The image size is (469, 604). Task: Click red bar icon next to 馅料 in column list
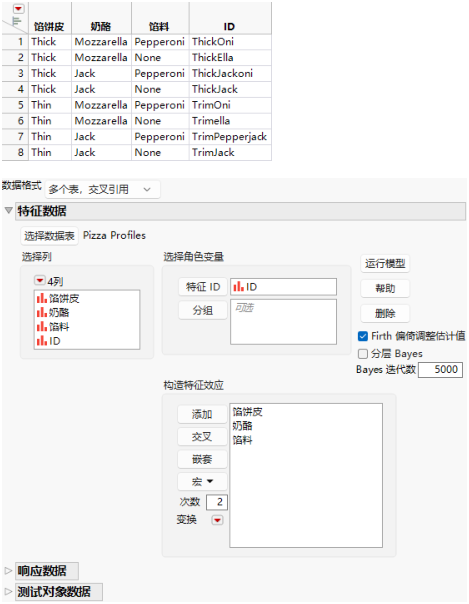(x=41, y=327)
